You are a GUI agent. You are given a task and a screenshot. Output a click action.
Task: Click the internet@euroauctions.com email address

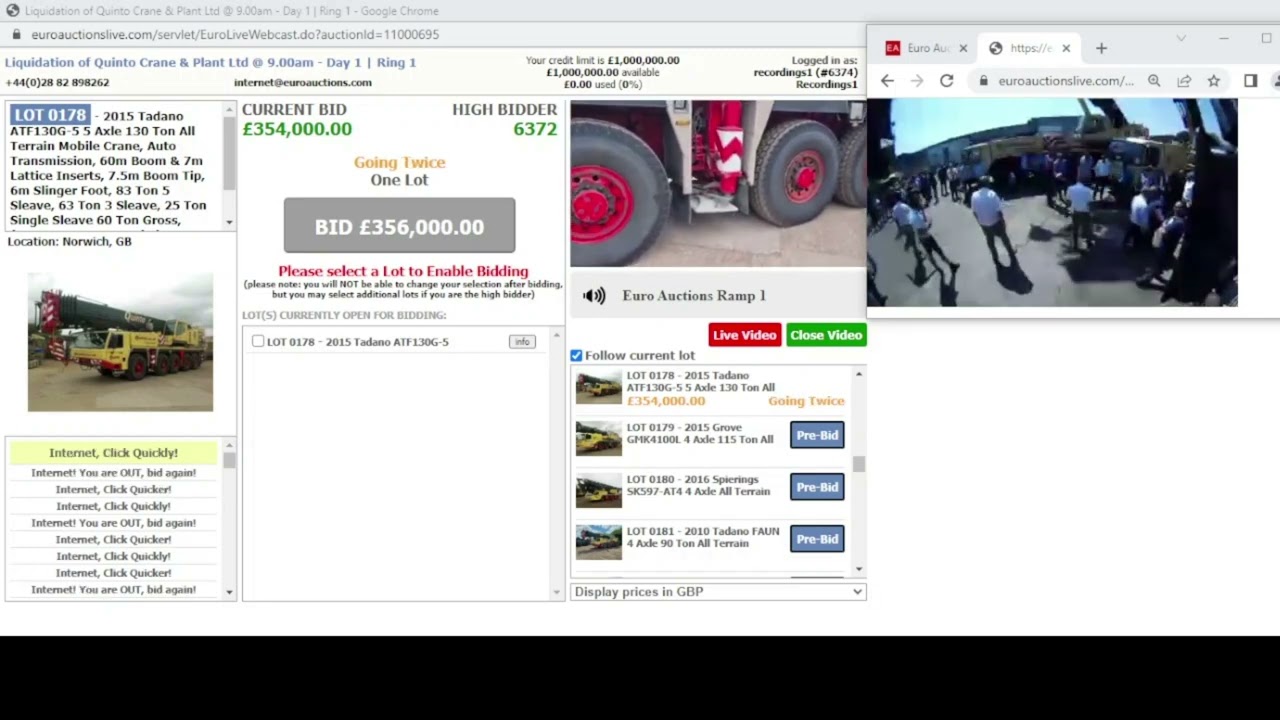click(303, 82)
